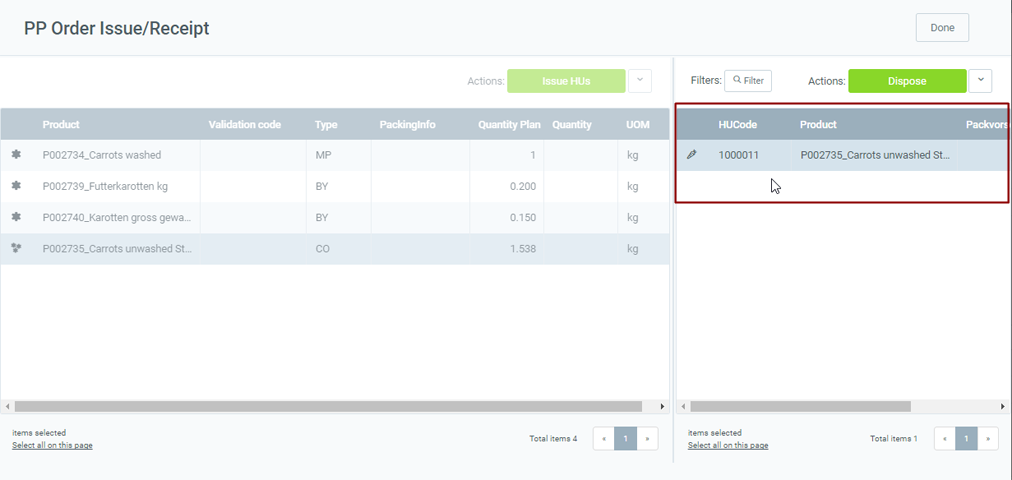This screenshot has width=1012, height=480.
Task: Click the Quantity column header
Action: pos(572,125)
